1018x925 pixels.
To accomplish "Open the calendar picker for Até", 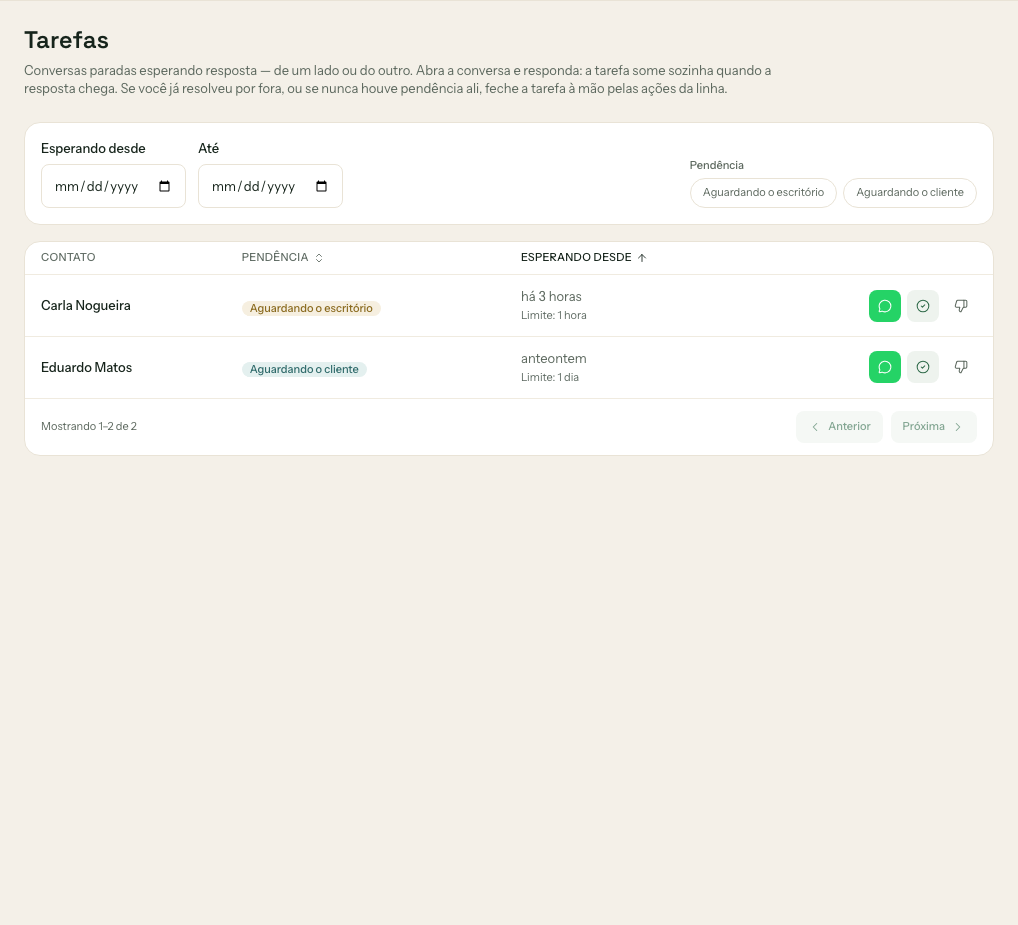I will click(x=321, y=186).
